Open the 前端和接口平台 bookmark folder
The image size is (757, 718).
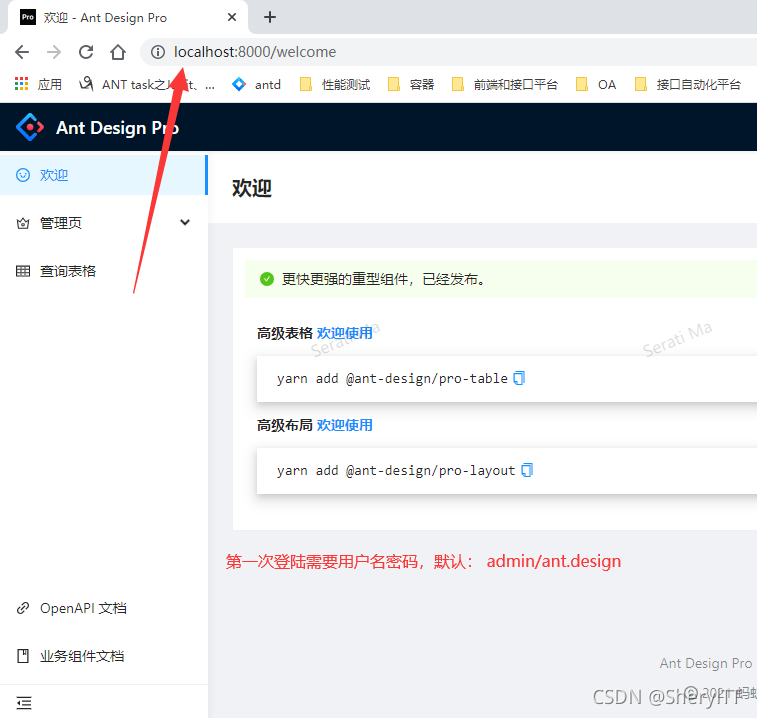505,84
